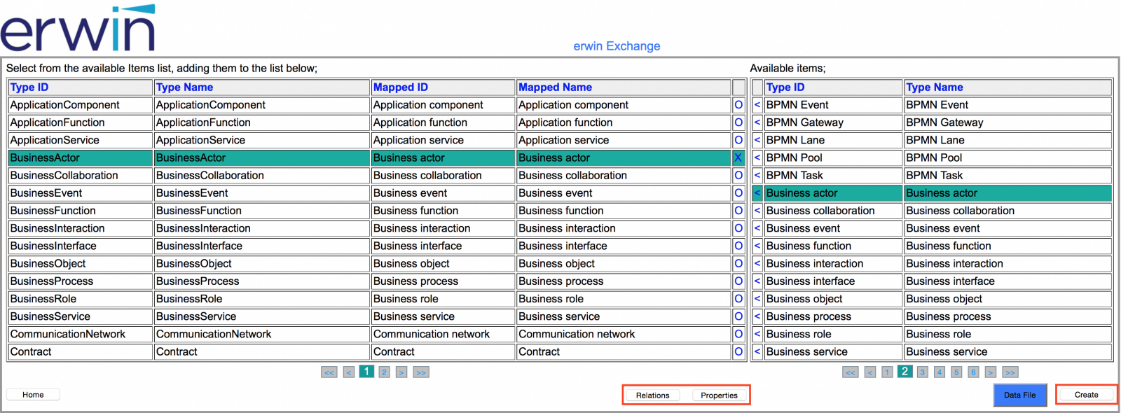Viewport: 1121px width, 413px height.
Task: Select the Business interface Mapped ID cell
Action: tap(443, 246)
